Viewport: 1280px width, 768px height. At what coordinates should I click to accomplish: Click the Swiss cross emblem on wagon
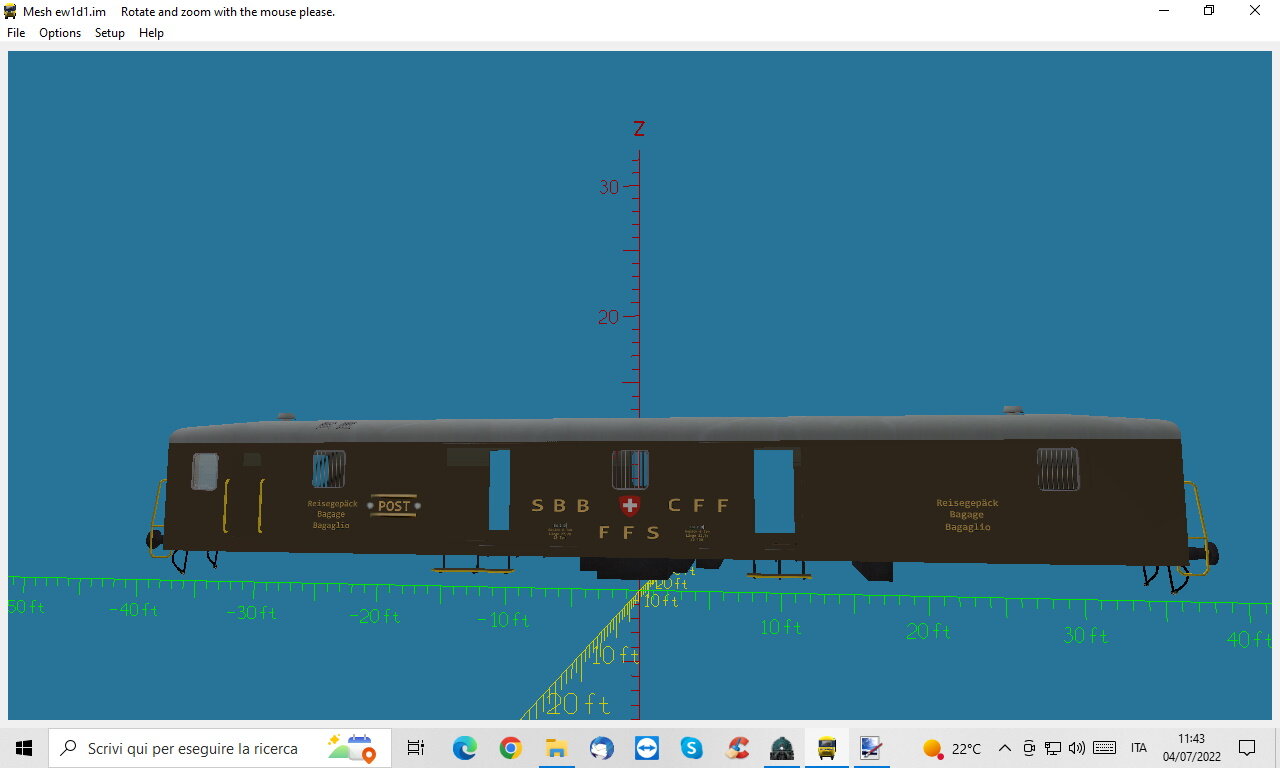point(629,506)
